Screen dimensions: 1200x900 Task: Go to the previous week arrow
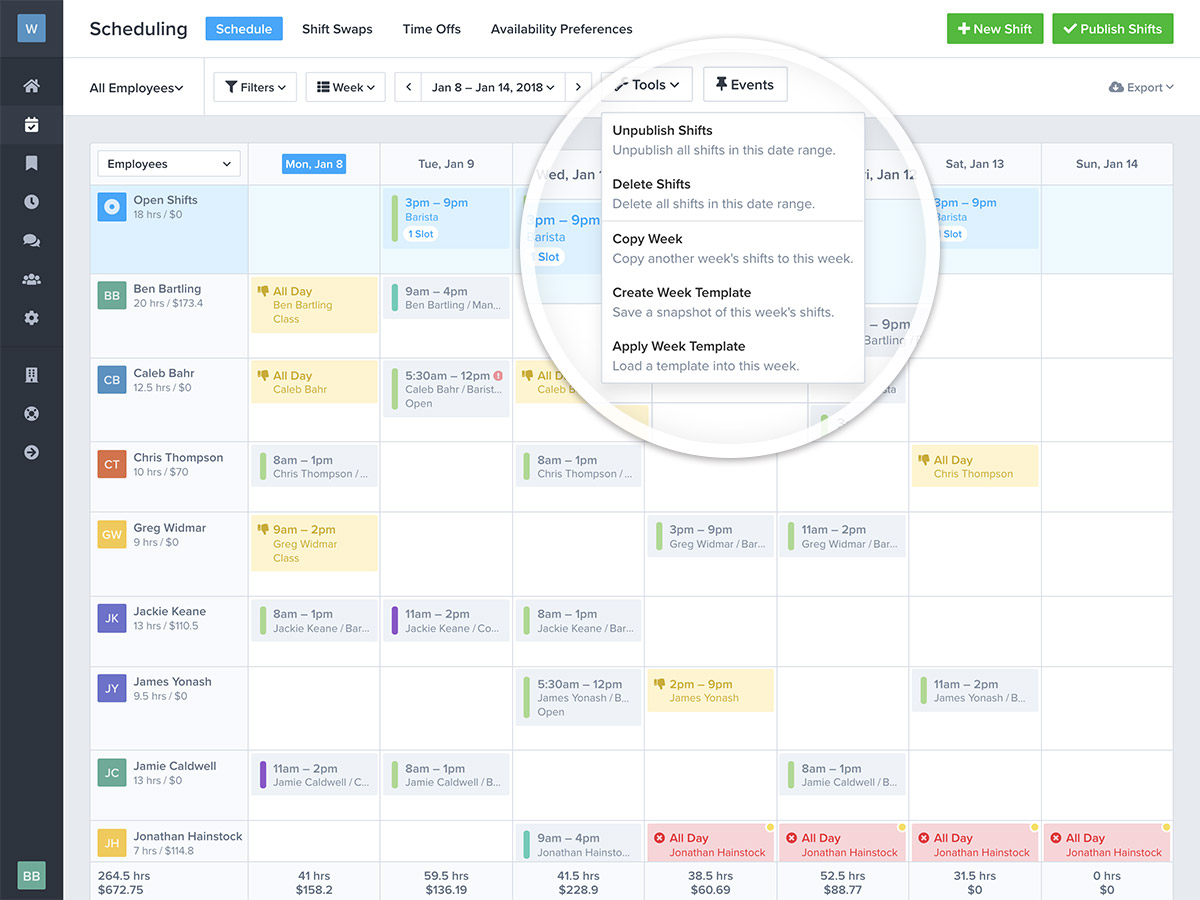click(409, 87)
